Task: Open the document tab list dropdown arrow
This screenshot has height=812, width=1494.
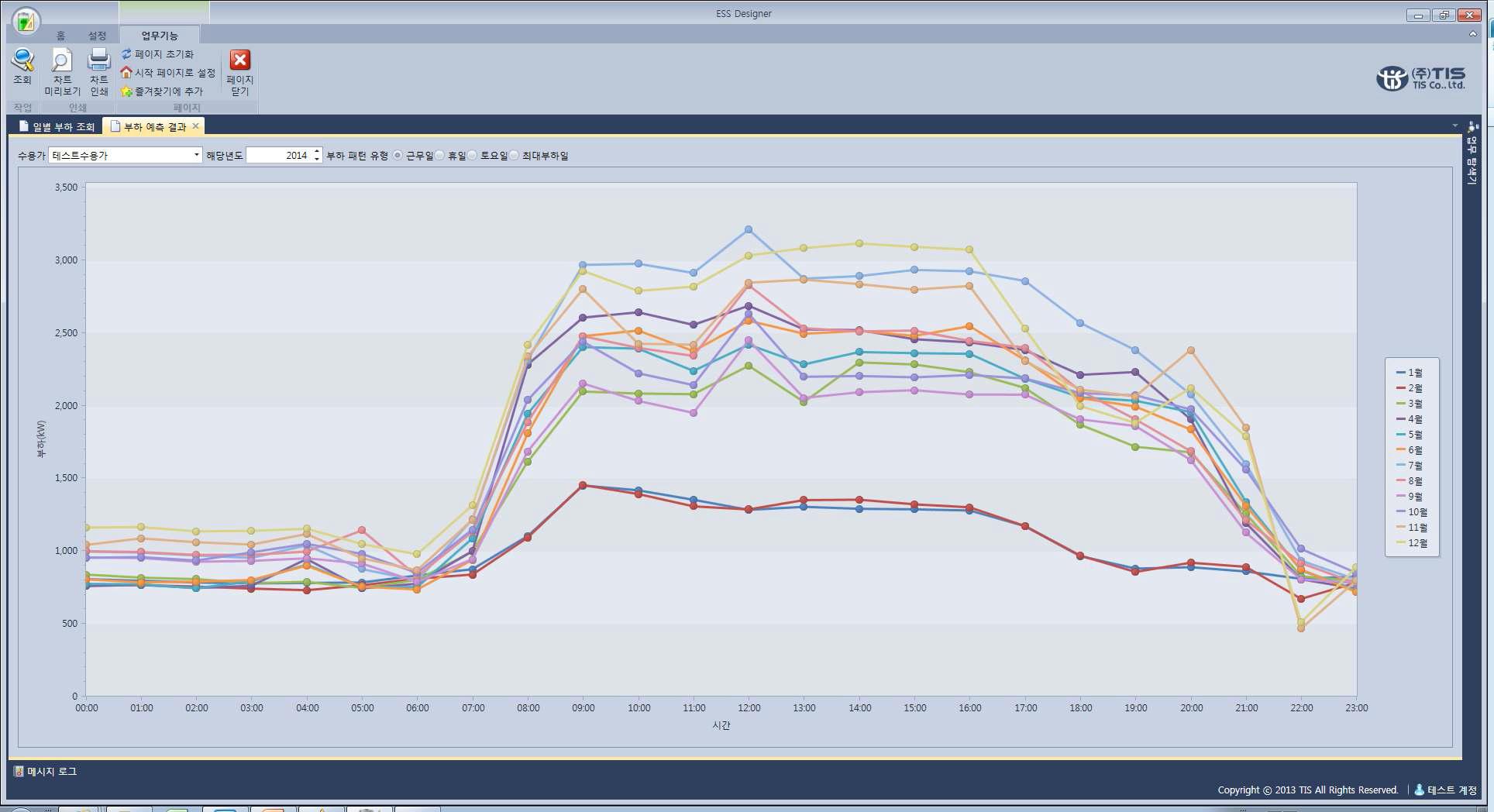Action: pos(1454,126)
